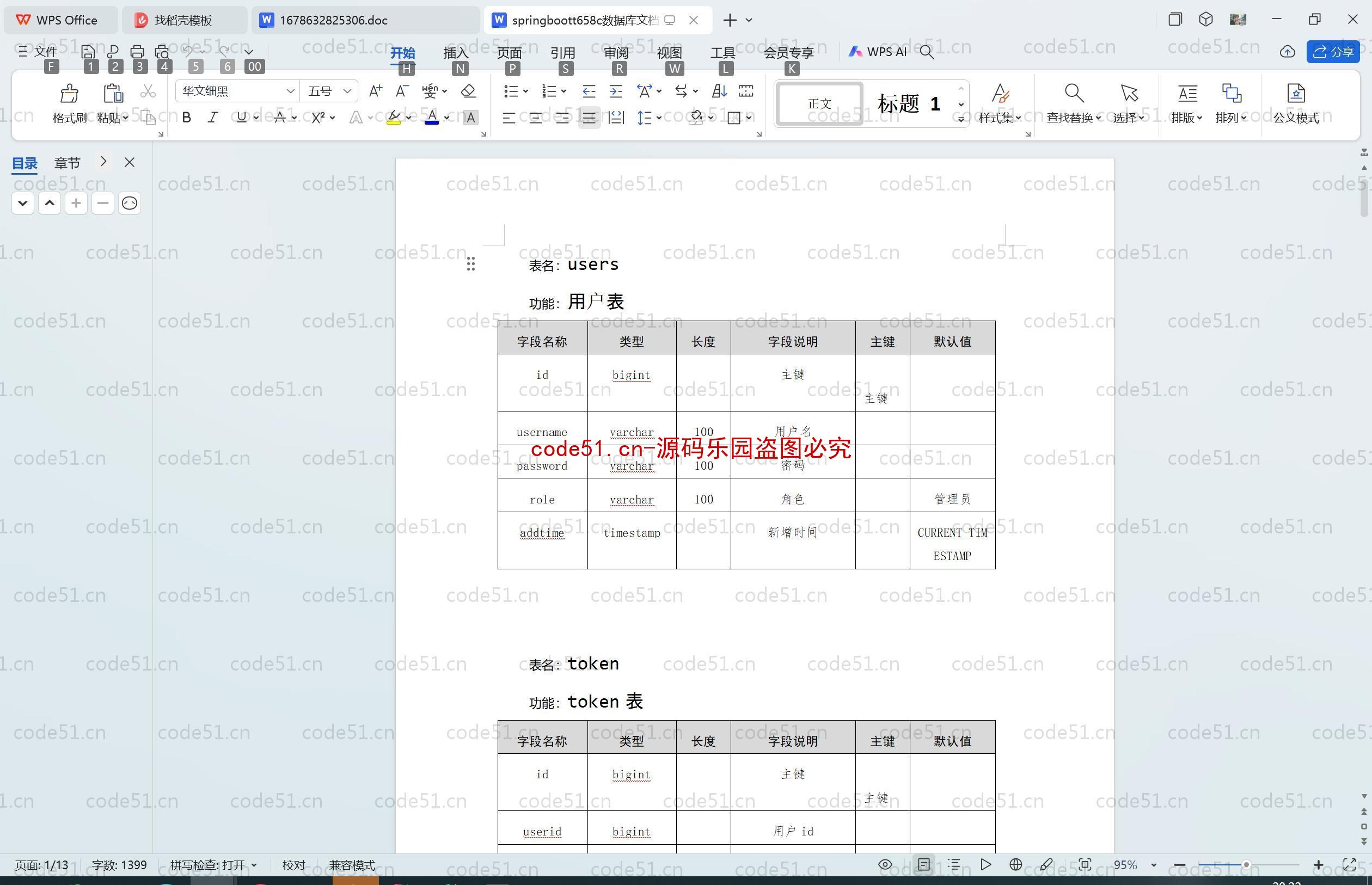
Task: Switch to the 审阅 (Review) ribbon tab
Action: coord(616,52)
